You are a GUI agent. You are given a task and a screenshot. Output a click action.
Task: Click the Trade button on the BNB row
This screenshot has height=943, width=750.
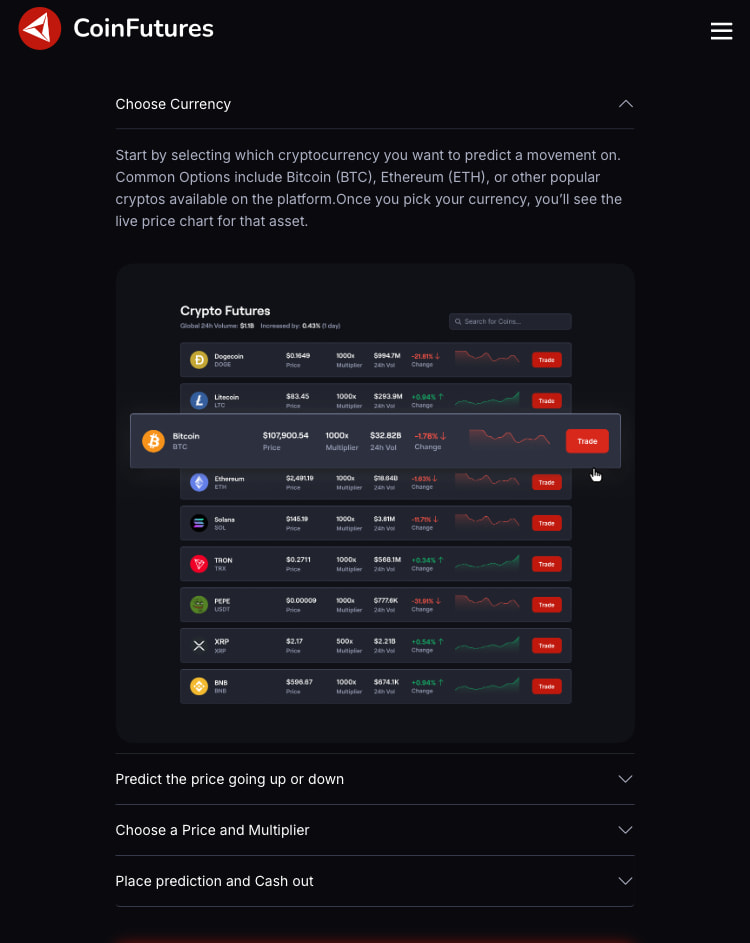546,686
